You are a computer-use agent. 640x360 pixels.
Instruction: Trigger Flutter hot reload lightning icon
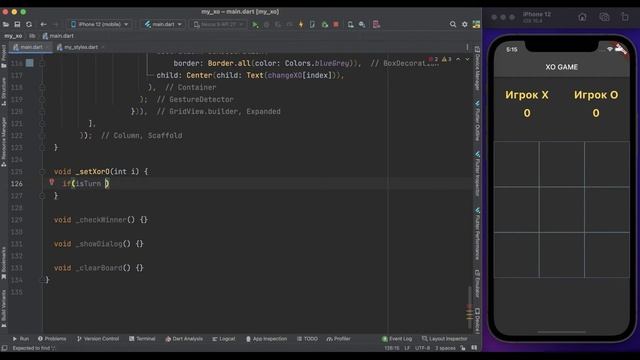coord(301,24)
